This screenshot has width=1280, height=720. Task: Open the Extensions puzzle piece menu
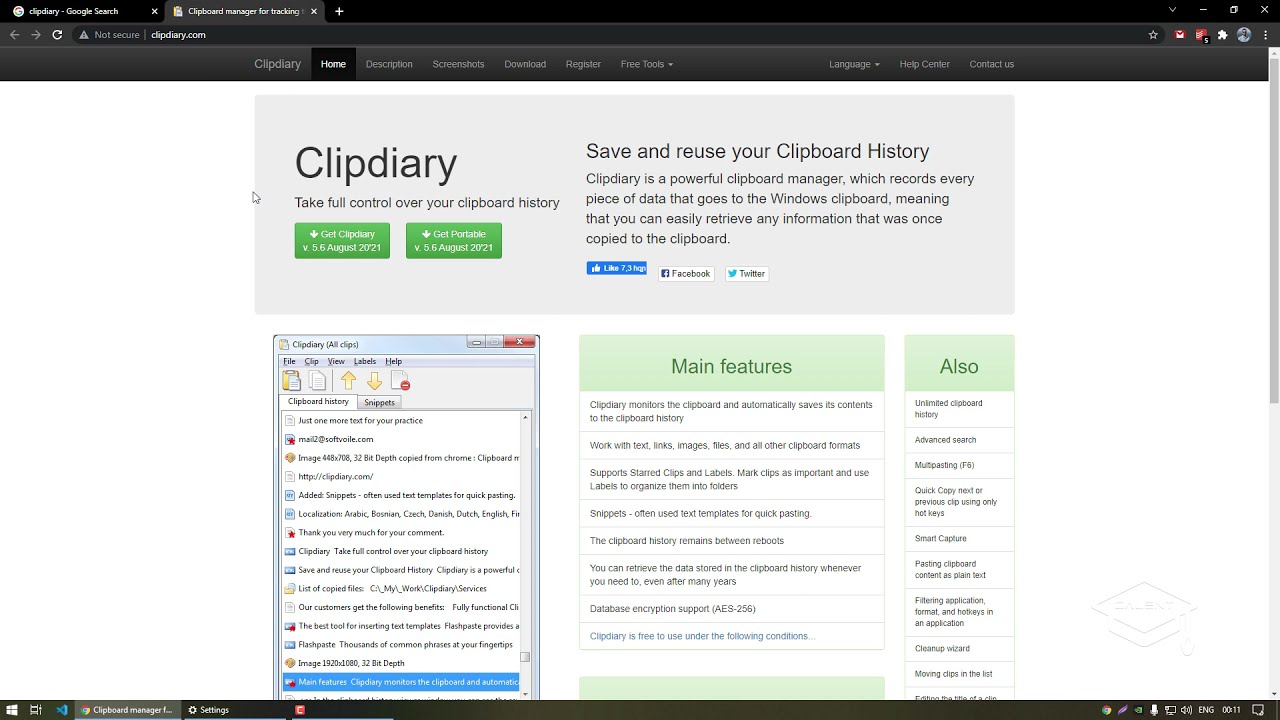tap(1222, 34)
